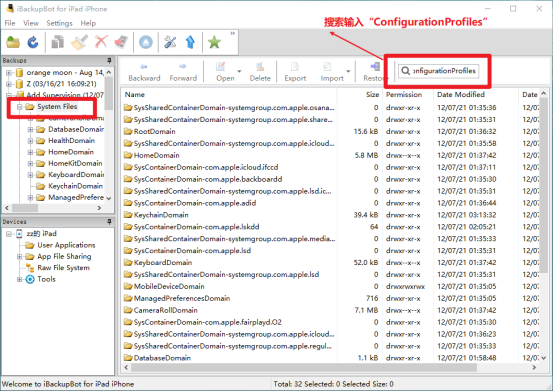Click the Restore toolbar button
This screenshot has height=392, width=554.
point(375,72)
